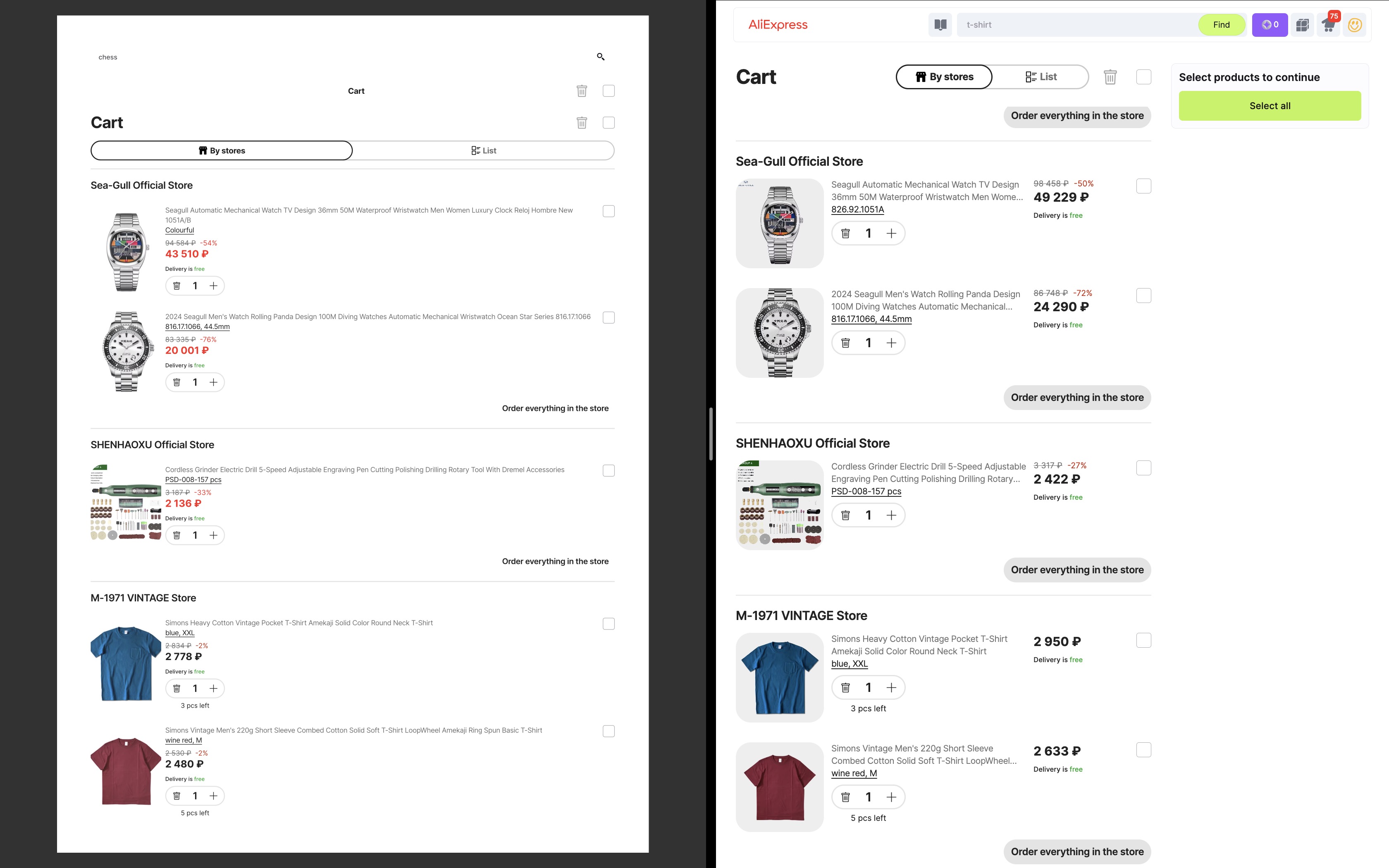Image resolution: width=1389 pixels, height=868 pixels.
Task: Switch to List tab in right window
Action: pyautogui.click(x=1041, y=77)
